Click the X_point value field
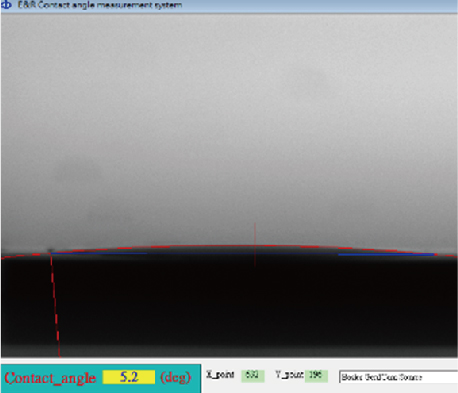The width and height of the screenshot is (458, 393). click(253, 375)
